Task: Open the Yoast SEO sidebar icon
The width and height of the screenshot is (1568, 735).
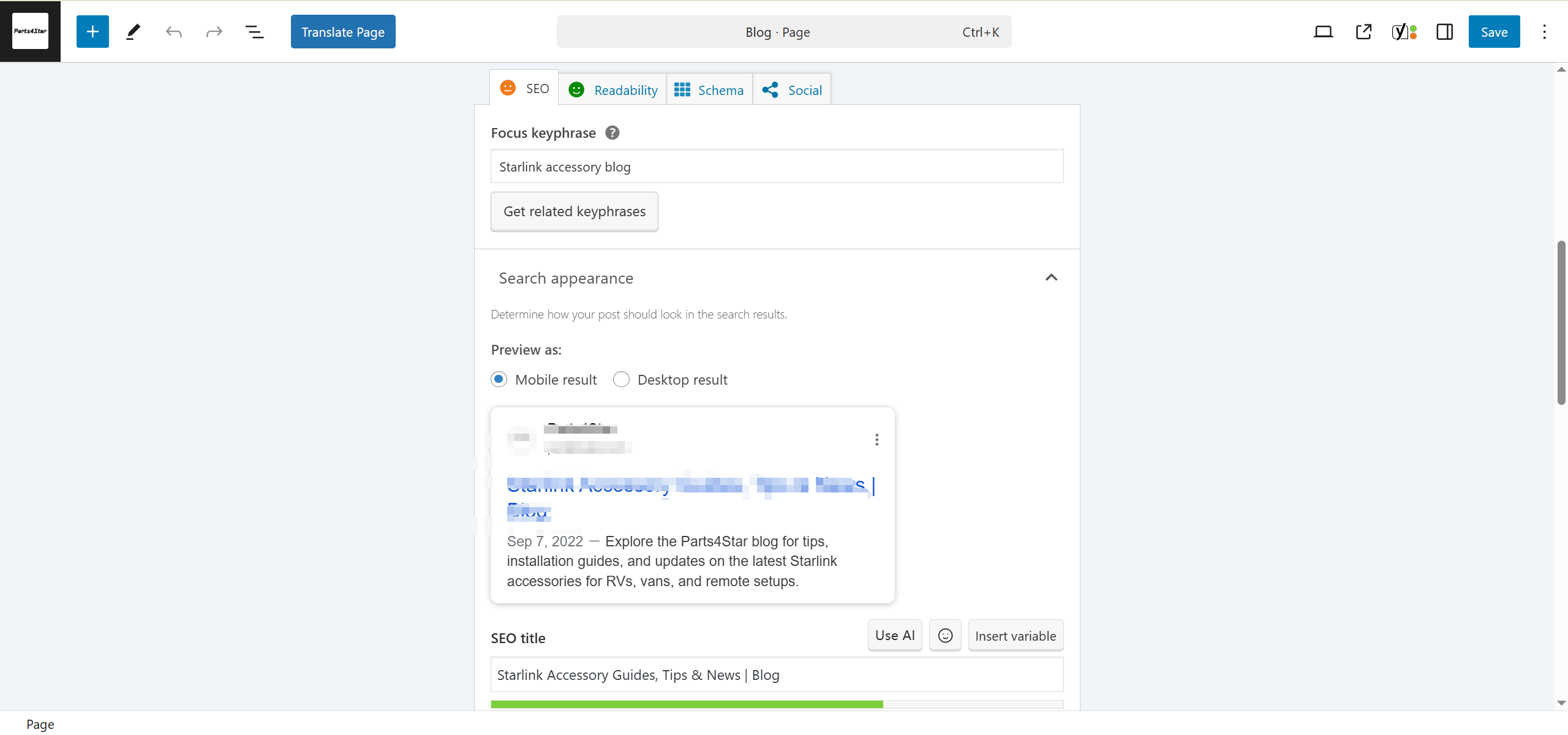Action: pyautogui.click(x=1403, y=31)
